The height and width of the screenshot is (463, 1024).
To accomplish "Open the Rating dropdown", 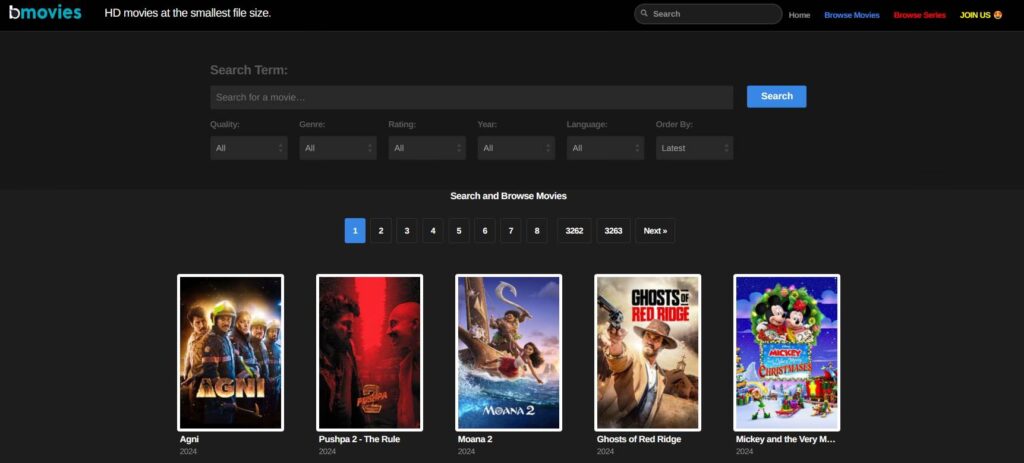I will 427,148.
